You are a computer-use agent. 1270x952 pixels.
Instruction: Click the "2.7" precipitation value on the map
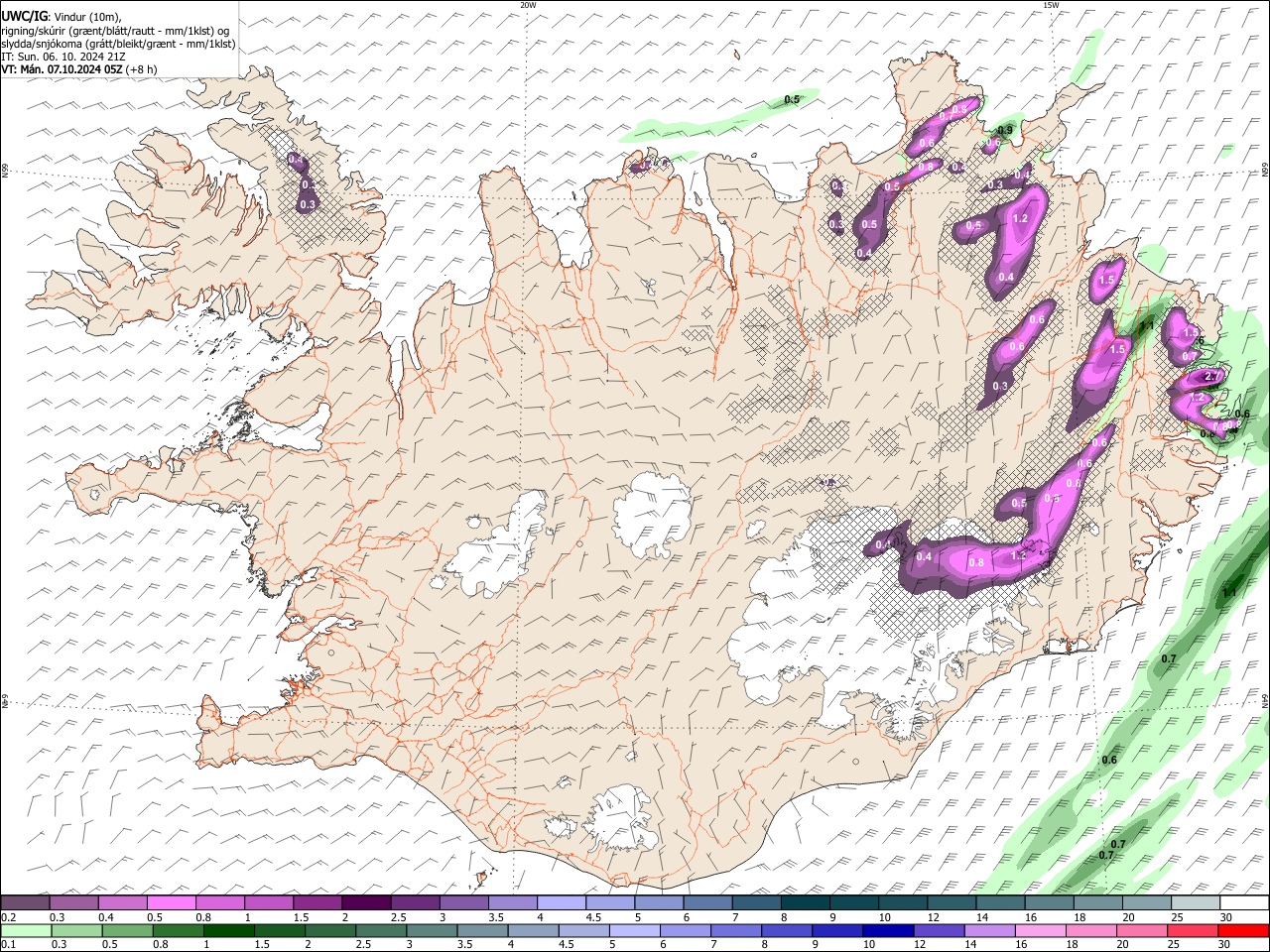(x=1210, y=377)
